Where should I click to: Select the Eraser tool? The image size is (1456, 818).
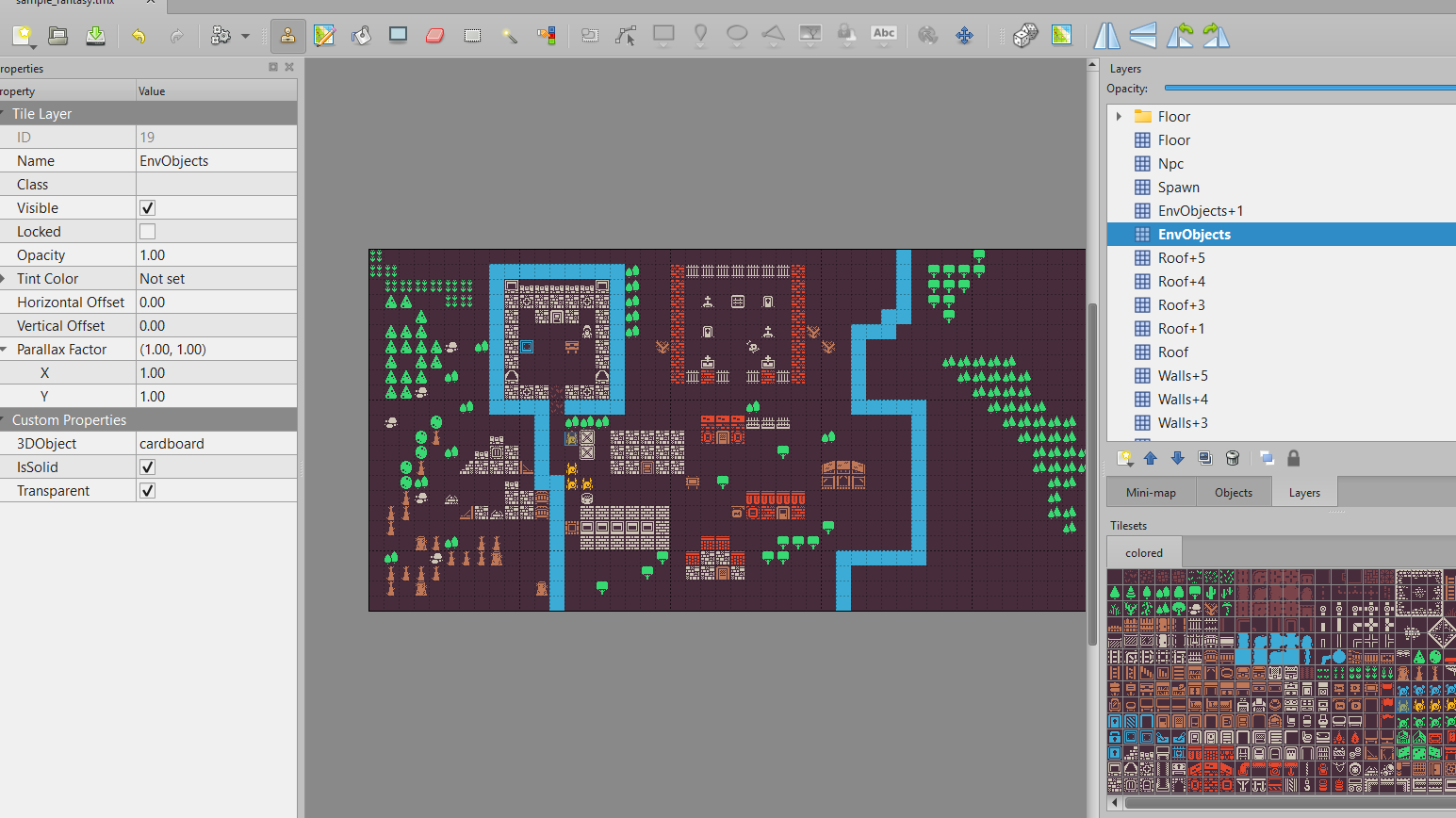coord(435,36)
